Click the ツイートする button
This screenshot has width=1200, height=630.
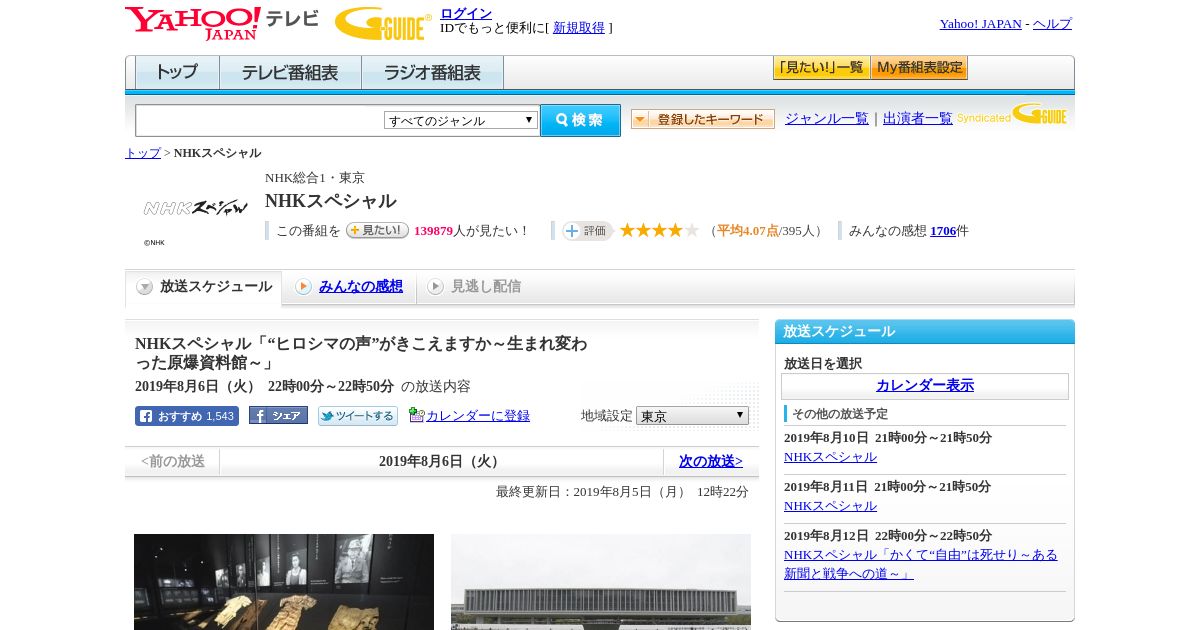[358, 416]
